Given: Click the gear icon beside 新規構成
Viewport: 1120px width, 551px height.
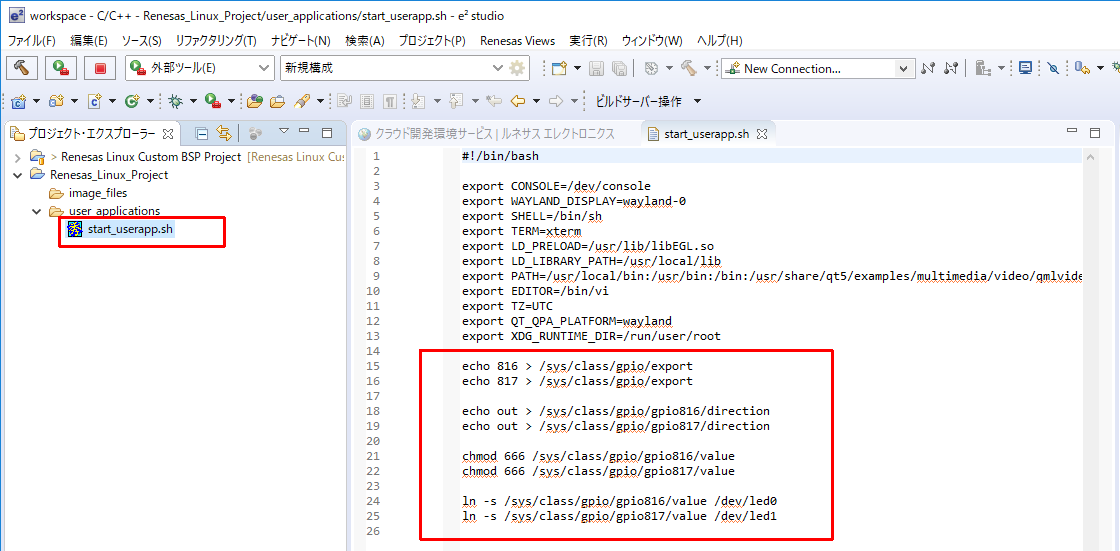Looking at the screenshot, I should (517, 68).
